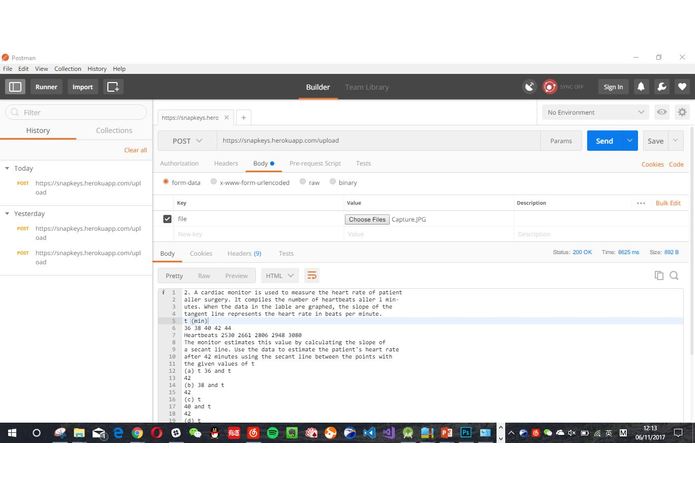Uncheck the file key checkbox
695x494 pixels.
(167, 219)
